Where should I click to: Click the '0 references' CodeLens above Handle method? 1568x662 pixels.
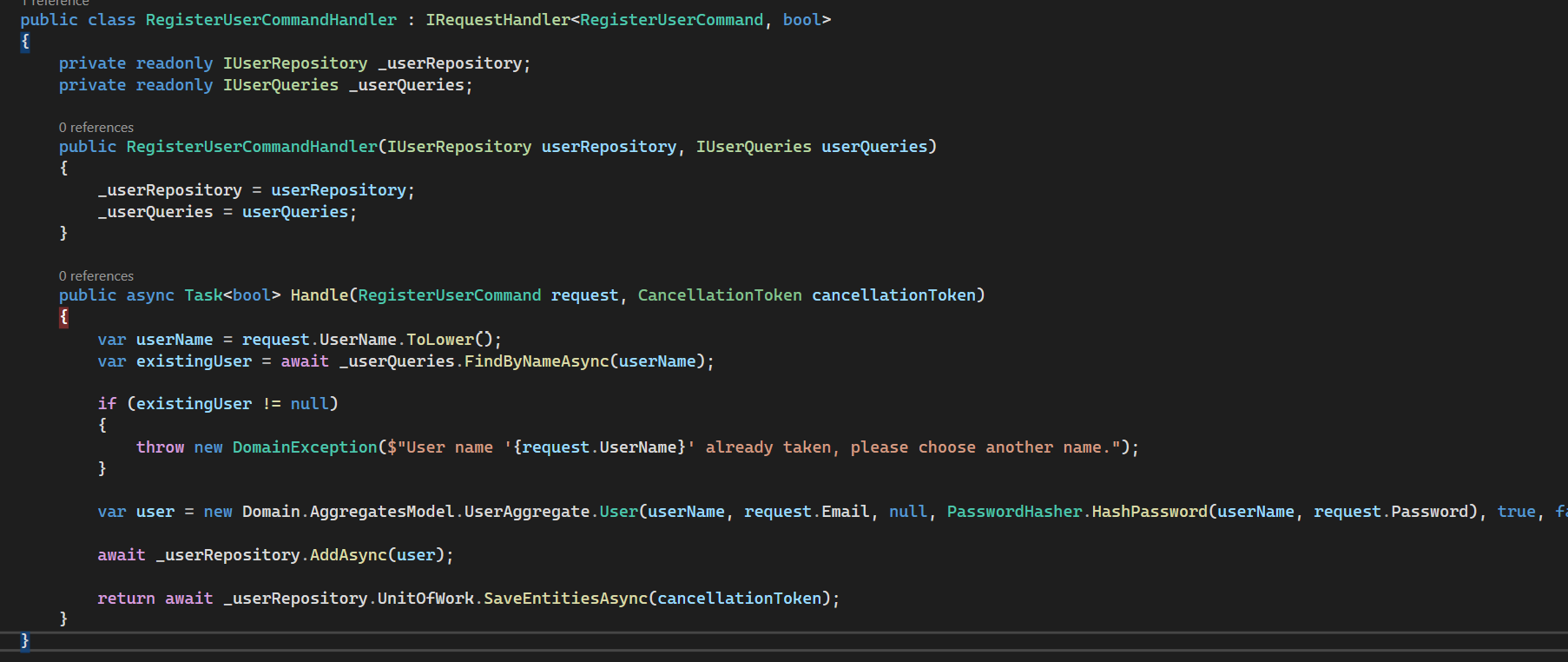point(96,276)
